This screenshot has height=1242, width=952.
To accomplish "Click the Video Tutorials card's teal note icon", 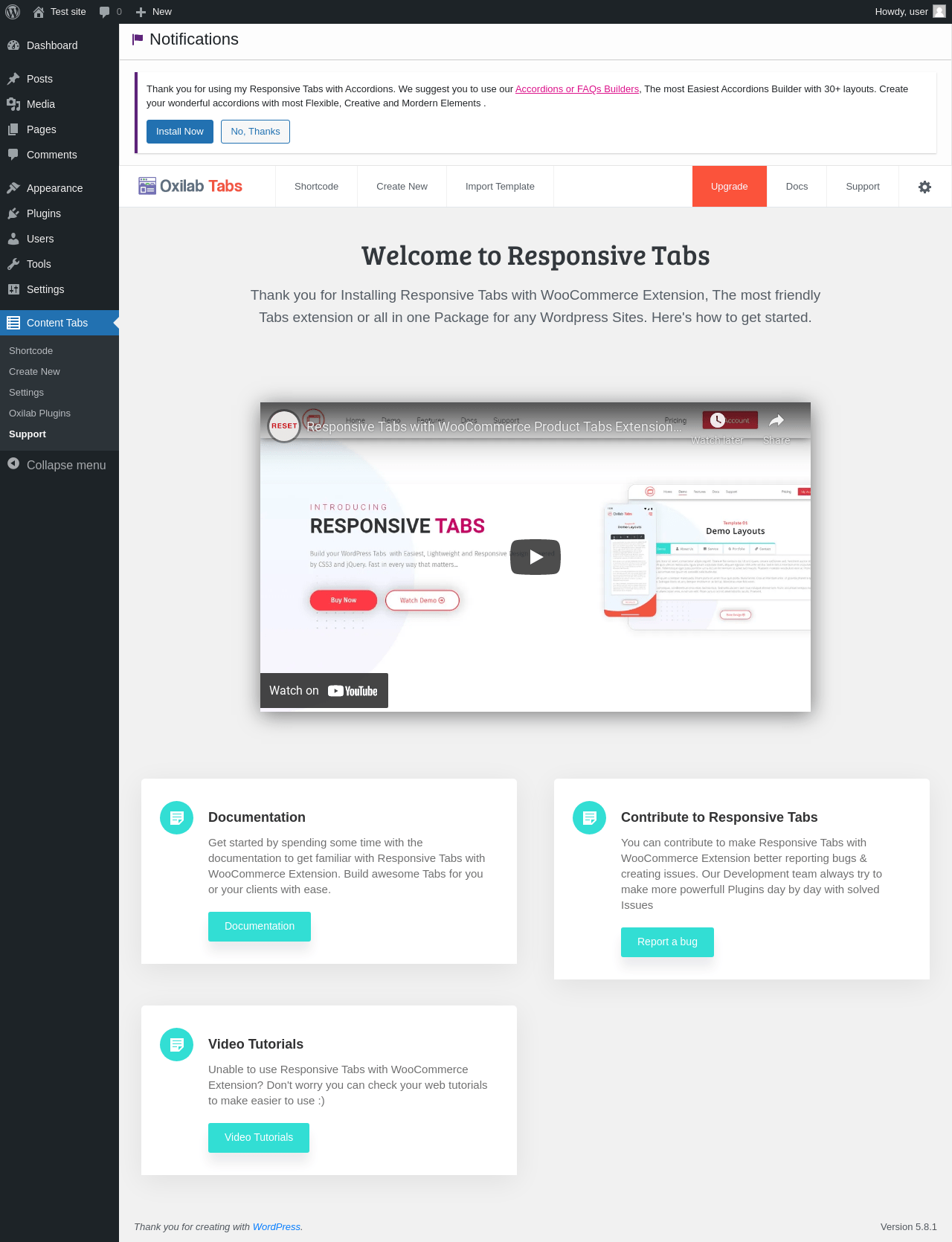I will pos(177,1044).
